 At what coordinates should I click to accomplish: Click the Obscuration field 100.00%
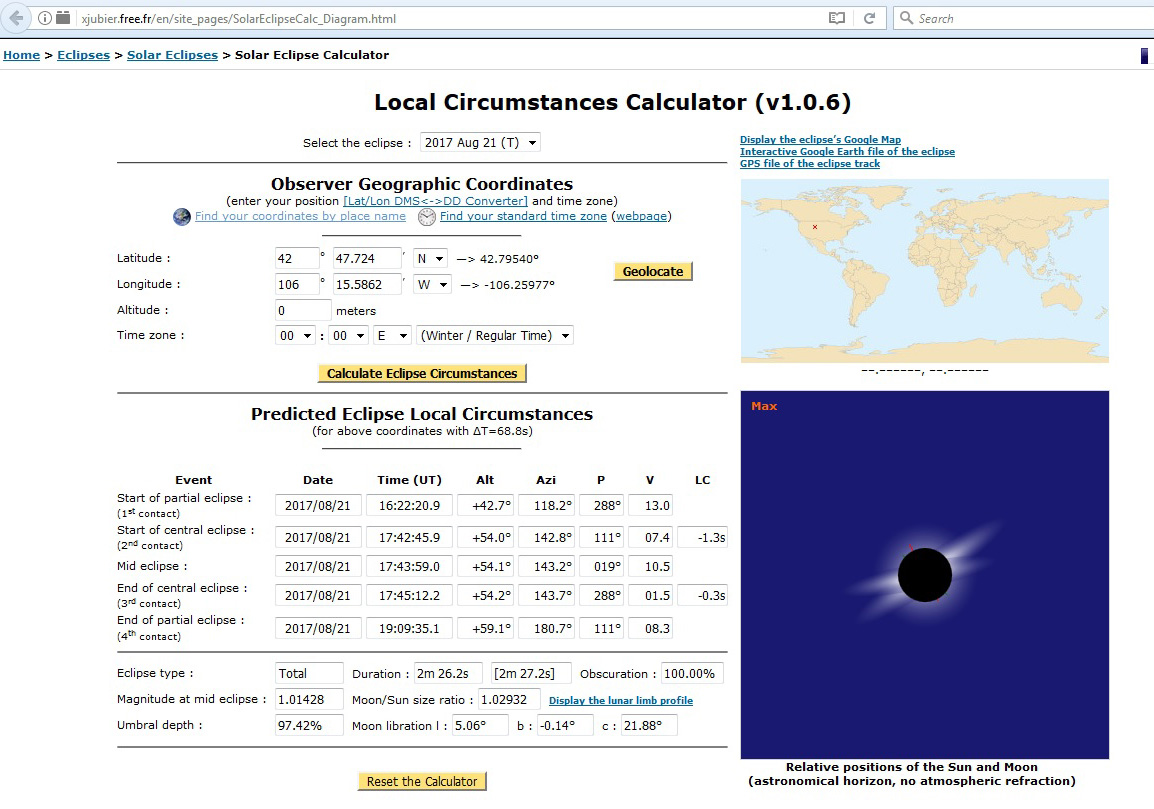pyautogui.click(x=693, y=674)
